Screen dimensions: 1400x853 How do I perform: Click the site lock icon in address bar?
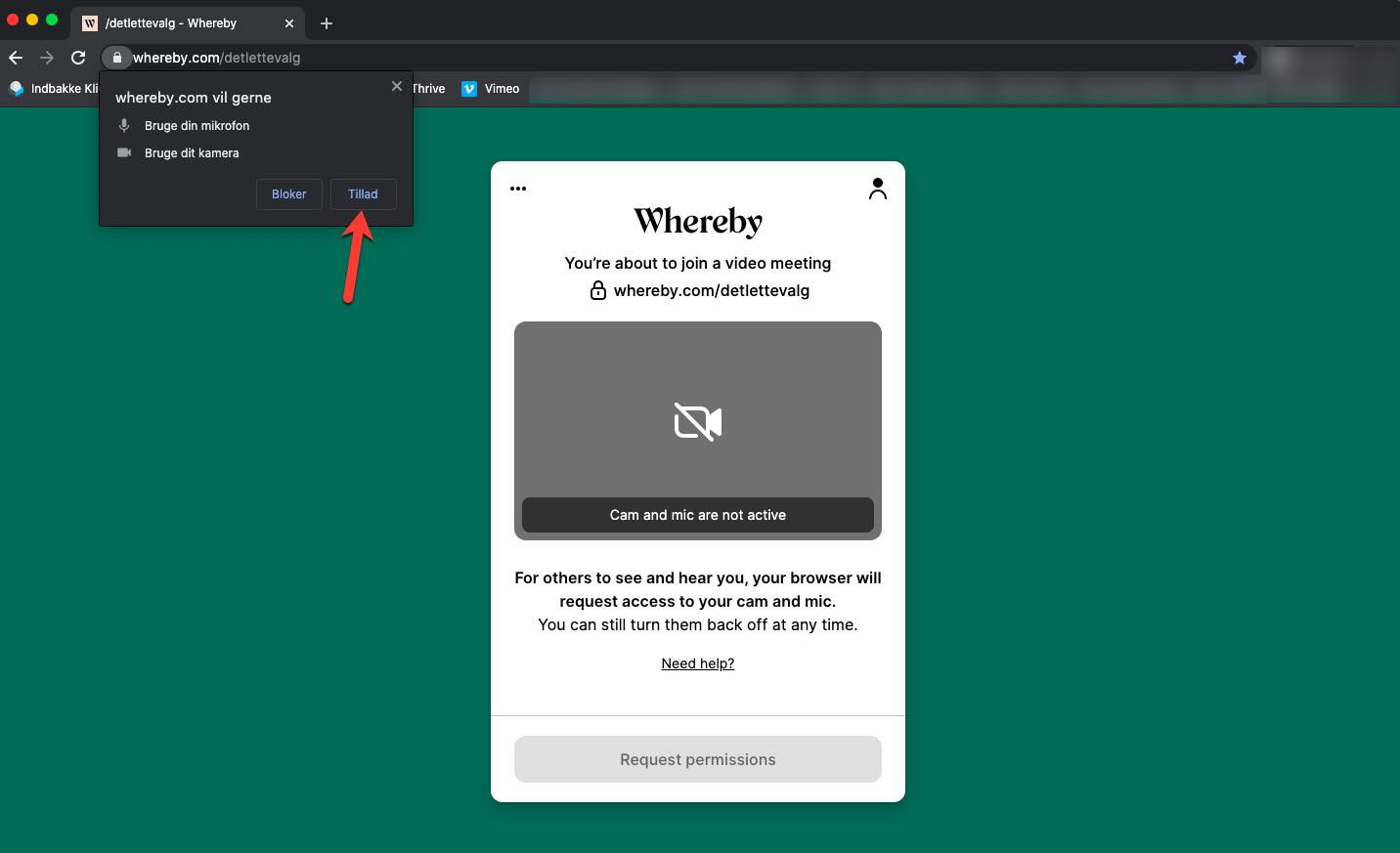116,58
